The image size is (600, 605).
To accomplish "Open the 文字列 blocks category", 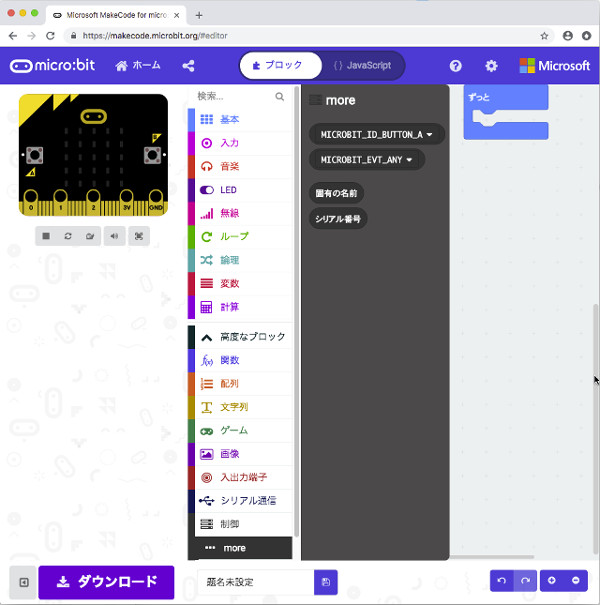I will click(x=241, y=407).
